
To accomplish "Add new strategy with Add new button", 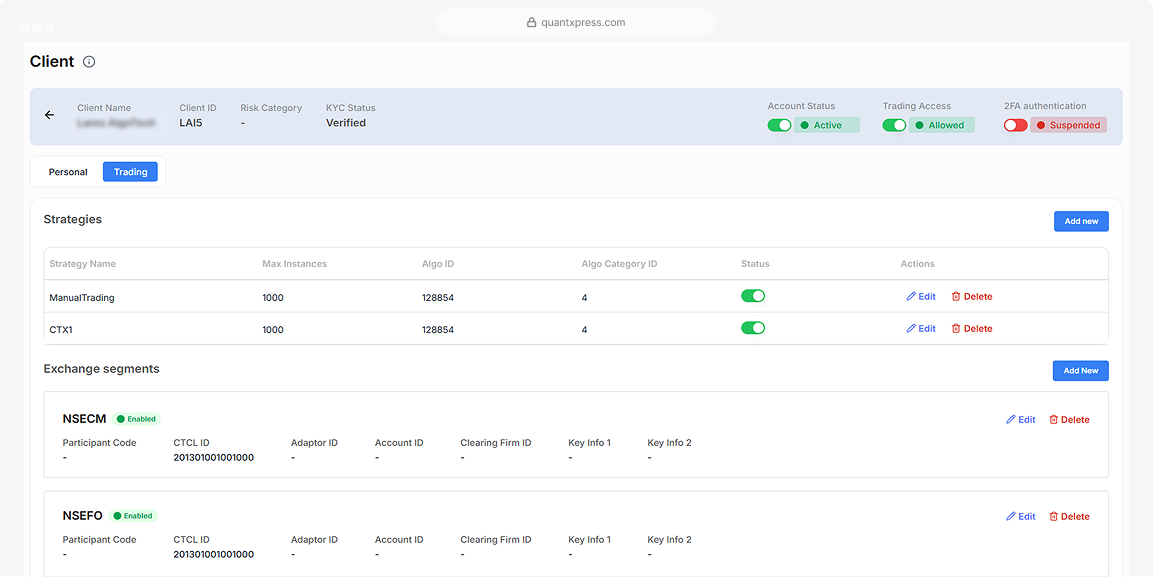I will (1081, 221).
